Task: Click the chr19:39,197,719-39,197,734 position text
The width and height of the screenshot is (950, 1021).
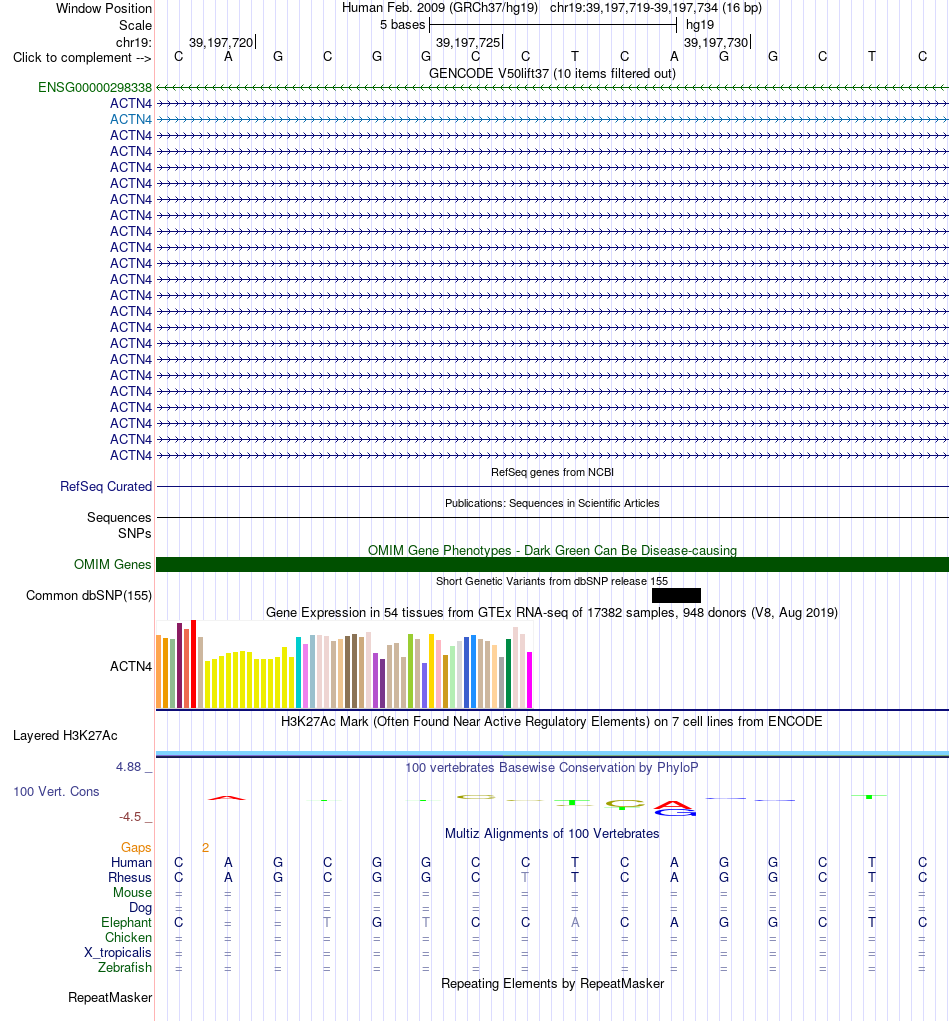Action: point(656,8)
